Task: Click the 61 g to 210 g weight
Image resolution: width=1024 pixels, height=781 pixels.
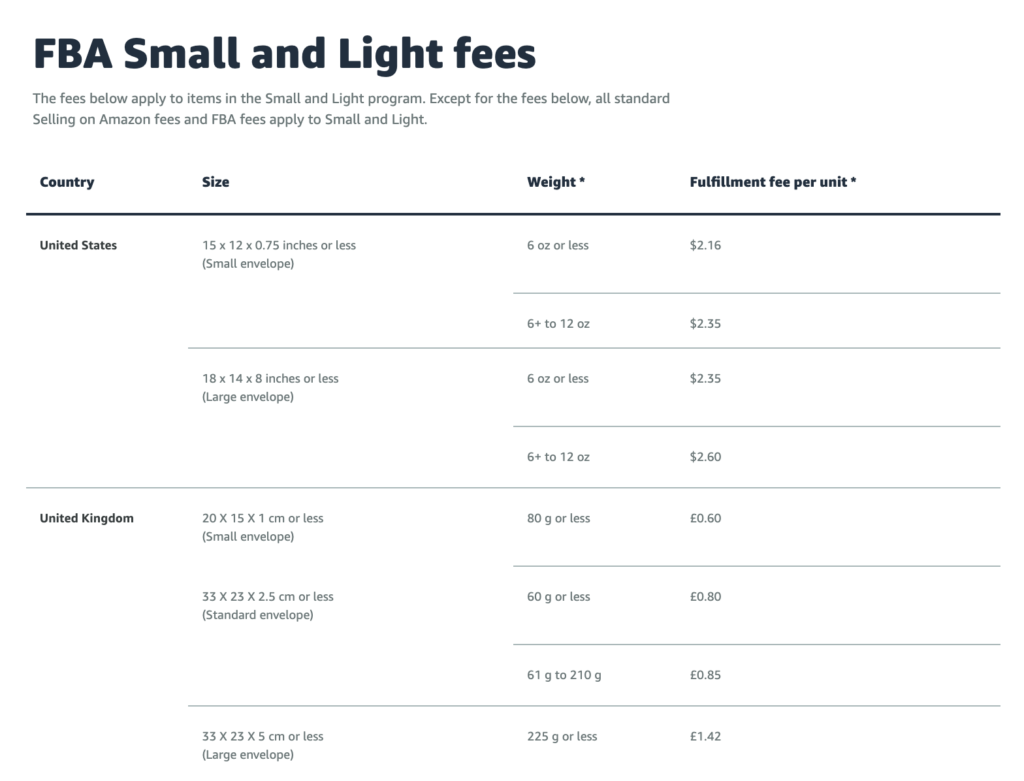Action: coord(564,675)
